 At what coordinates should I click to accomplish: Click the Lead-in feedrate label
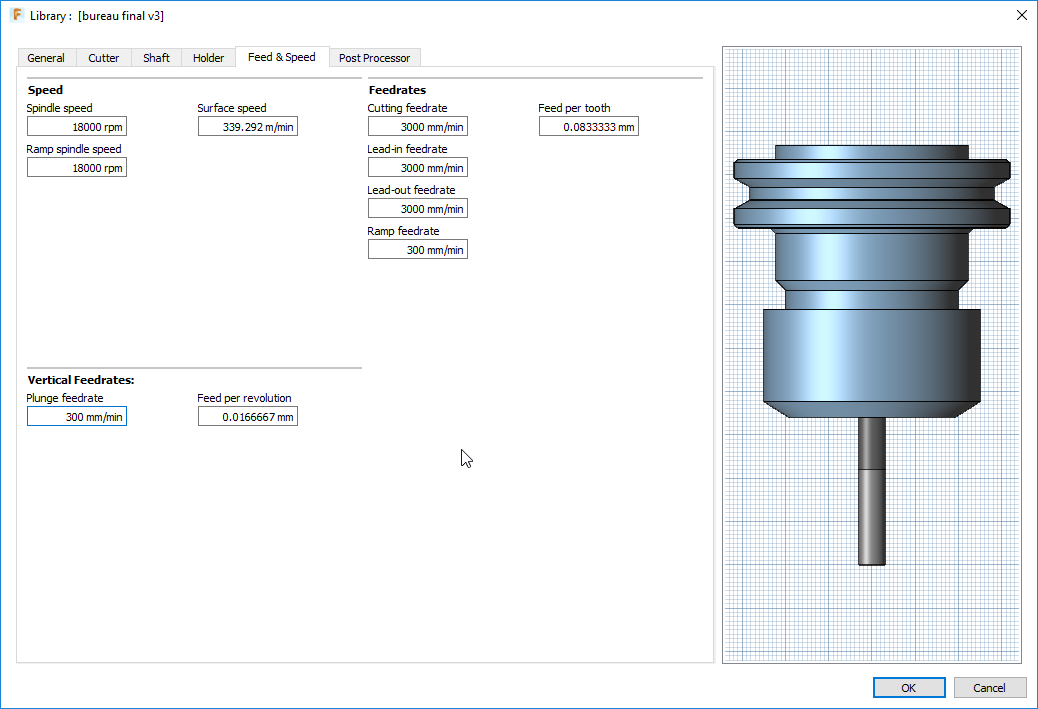(x=407, y=149)
